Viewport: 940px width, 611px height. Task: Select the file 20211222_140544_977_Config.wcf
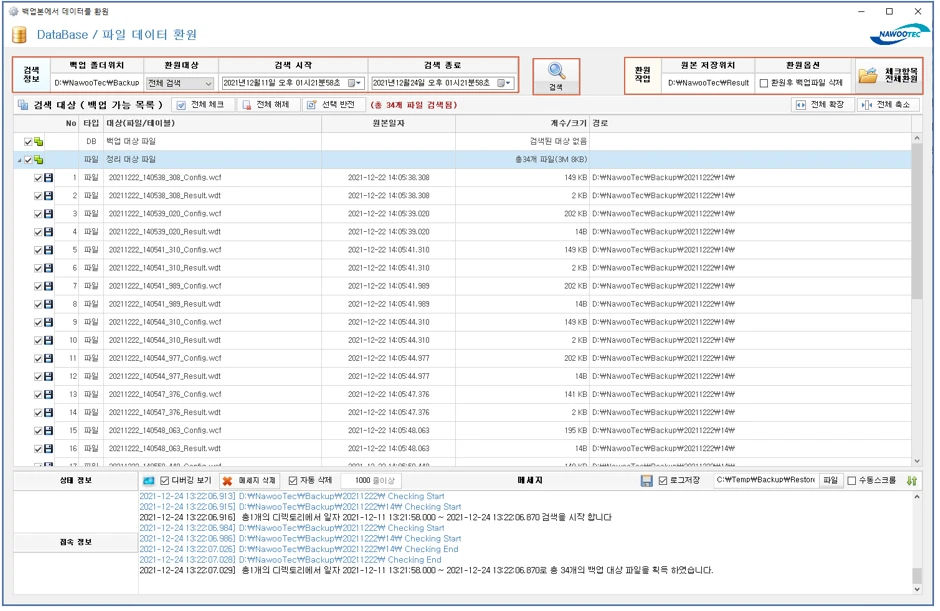coord(165,358)
